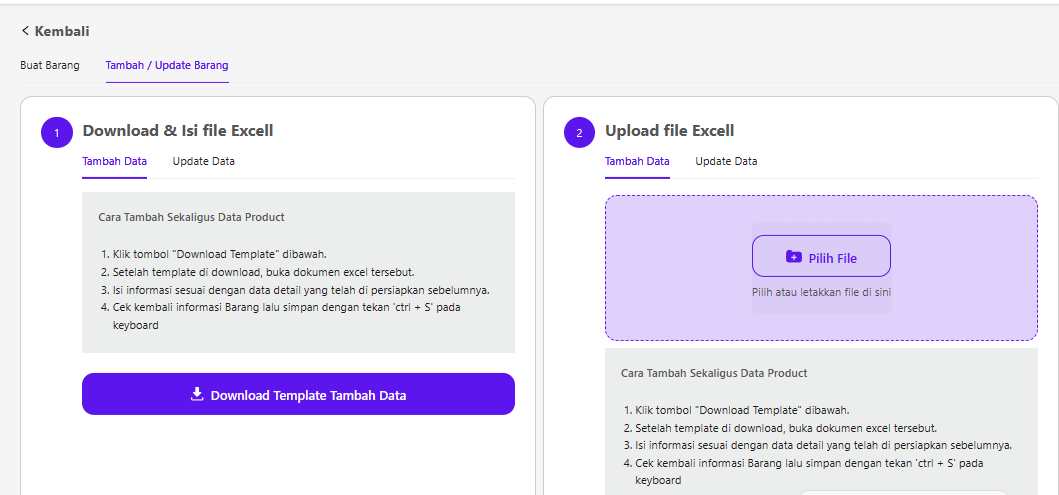The image size is (1059, 495).
Task: Click the download arrow icon on template button
Action: pos(197,394)
